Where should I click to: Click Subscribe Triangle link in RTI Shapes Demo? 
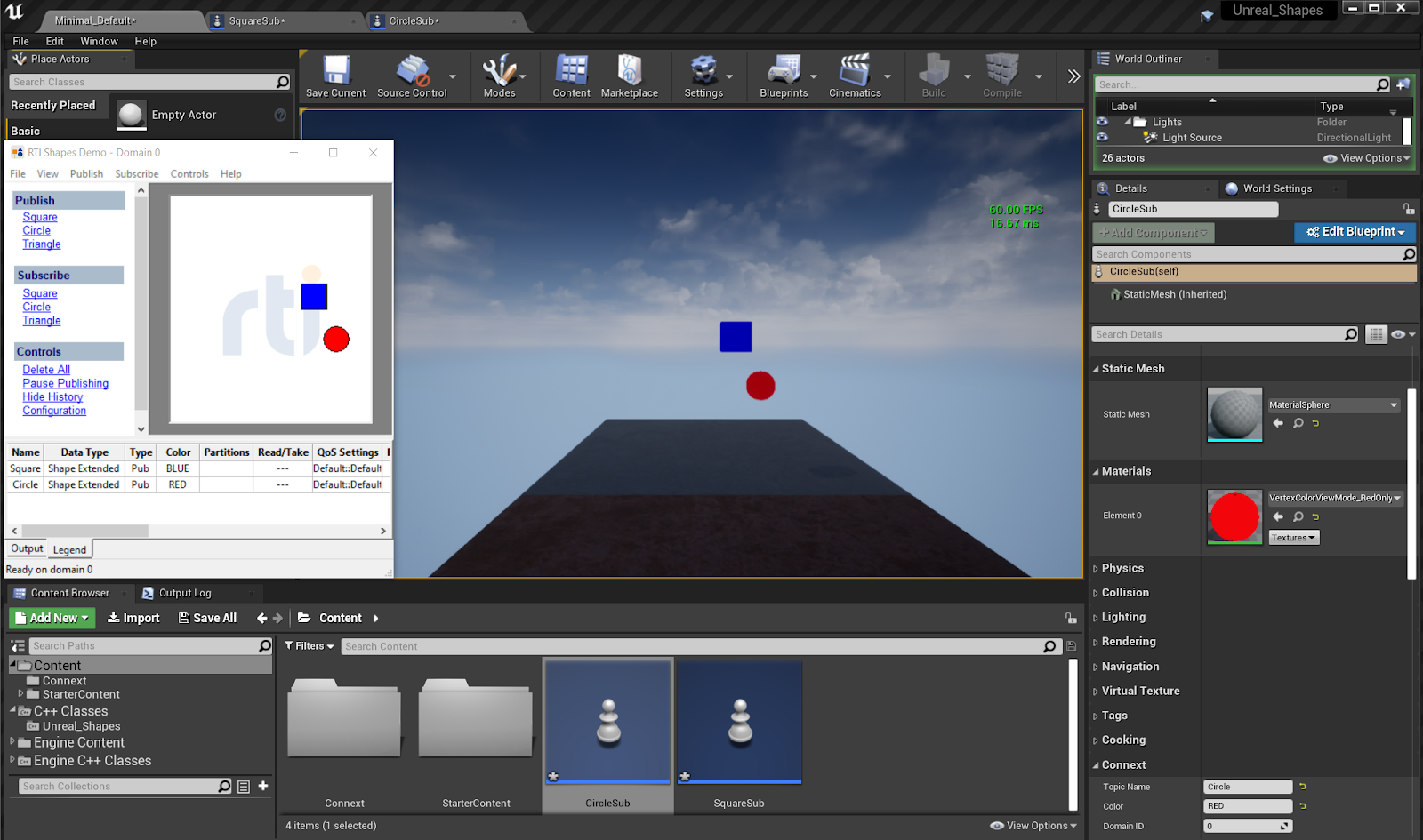pos(42,321)
